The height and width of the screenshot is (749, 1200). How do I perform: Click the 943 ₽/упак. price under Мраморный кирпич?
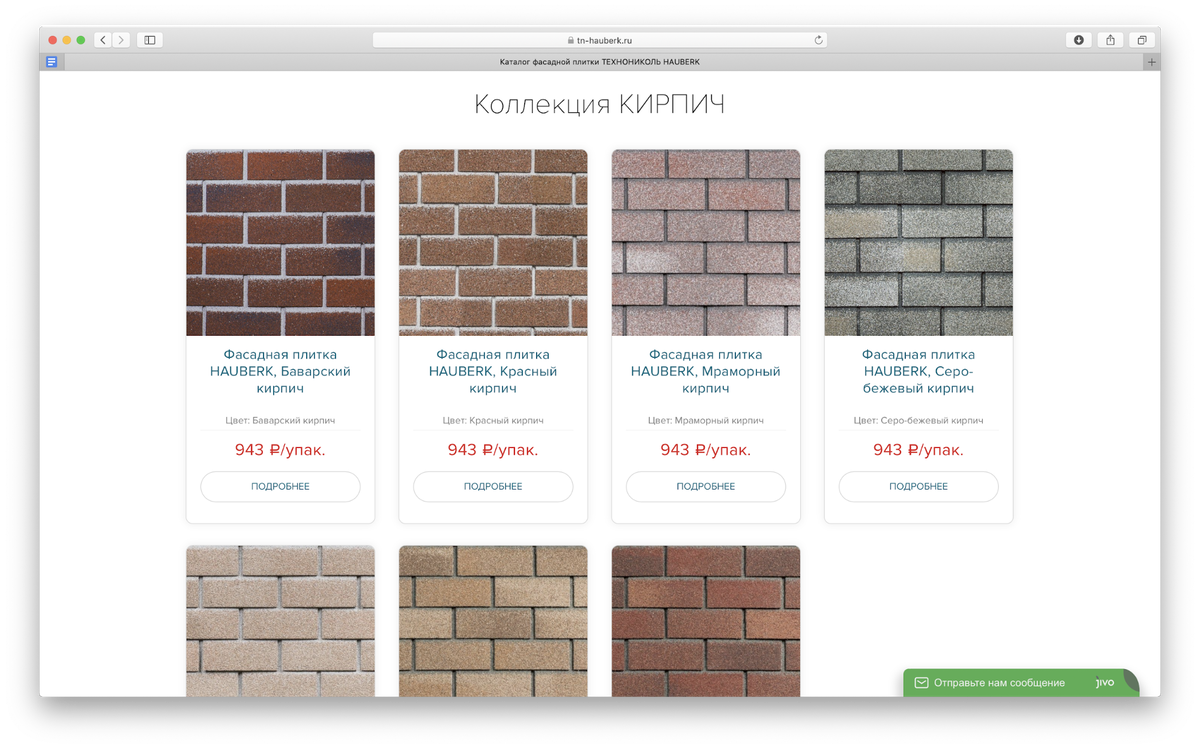coord(706,450)
